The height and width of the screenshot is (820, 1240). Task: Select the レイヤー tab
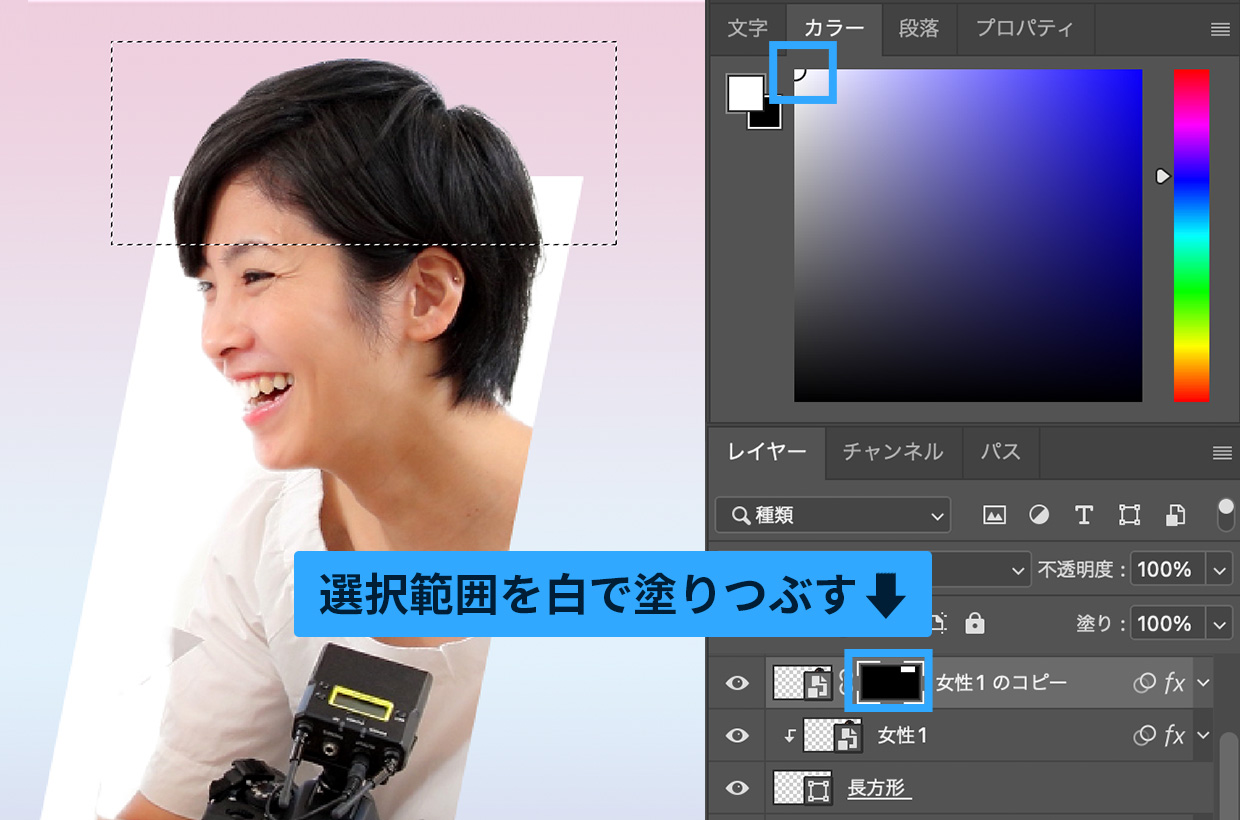767,452
